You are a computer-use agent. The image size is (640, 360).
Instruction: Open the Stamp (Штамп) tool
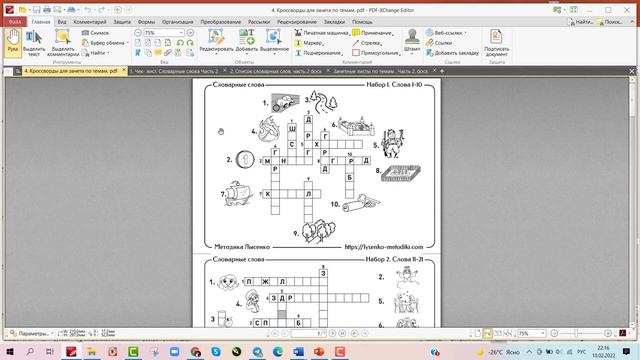(412, 42)
